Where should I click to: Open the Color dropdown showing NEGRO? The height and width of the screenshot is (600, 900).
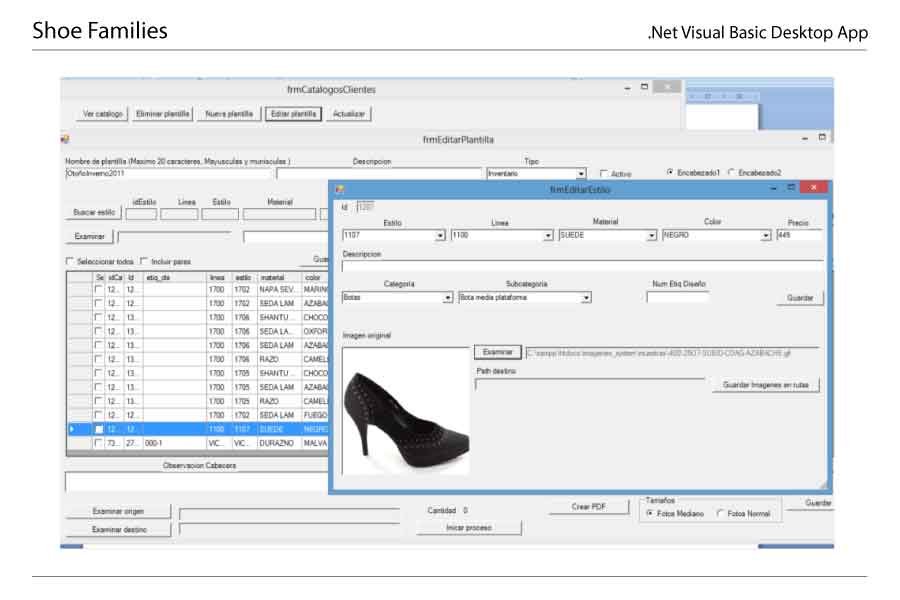point(766,236)
